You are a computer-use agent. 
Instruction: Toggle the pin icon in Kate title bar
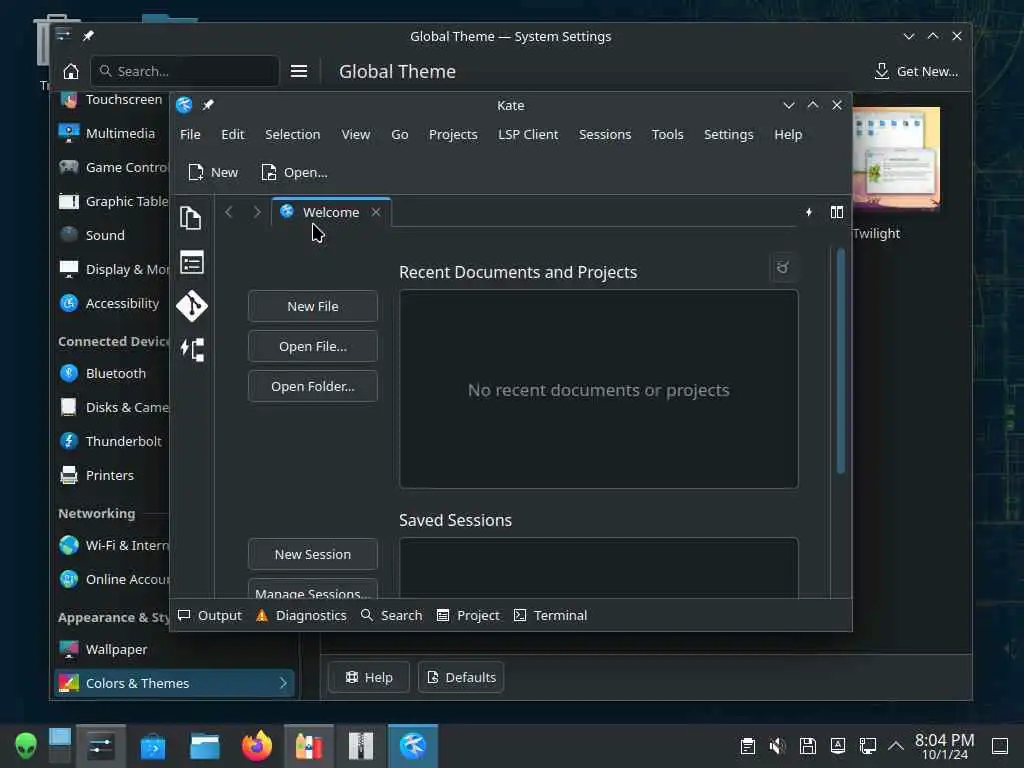point(208,105)
